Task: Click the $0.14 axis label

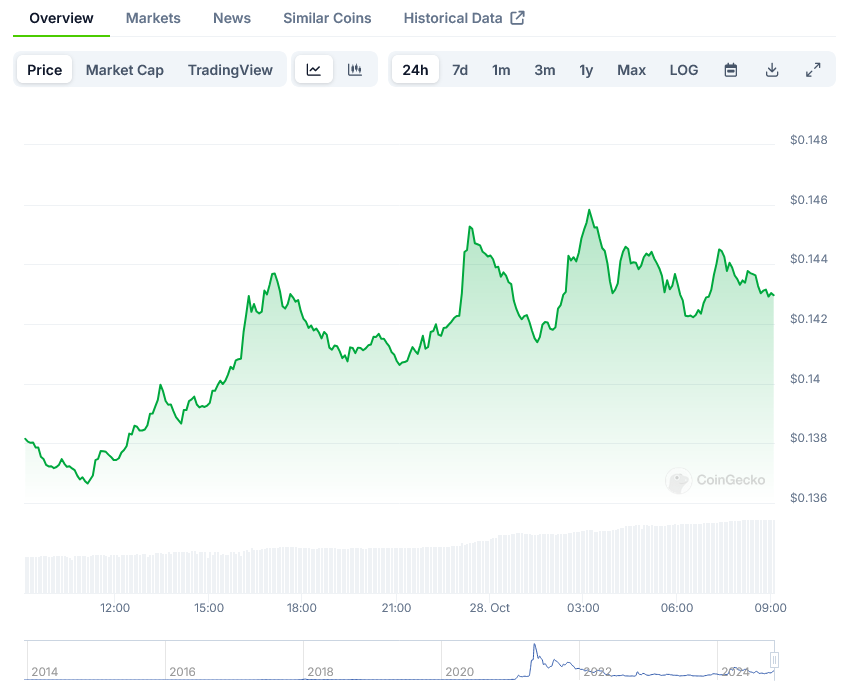Action: (805, 379)
